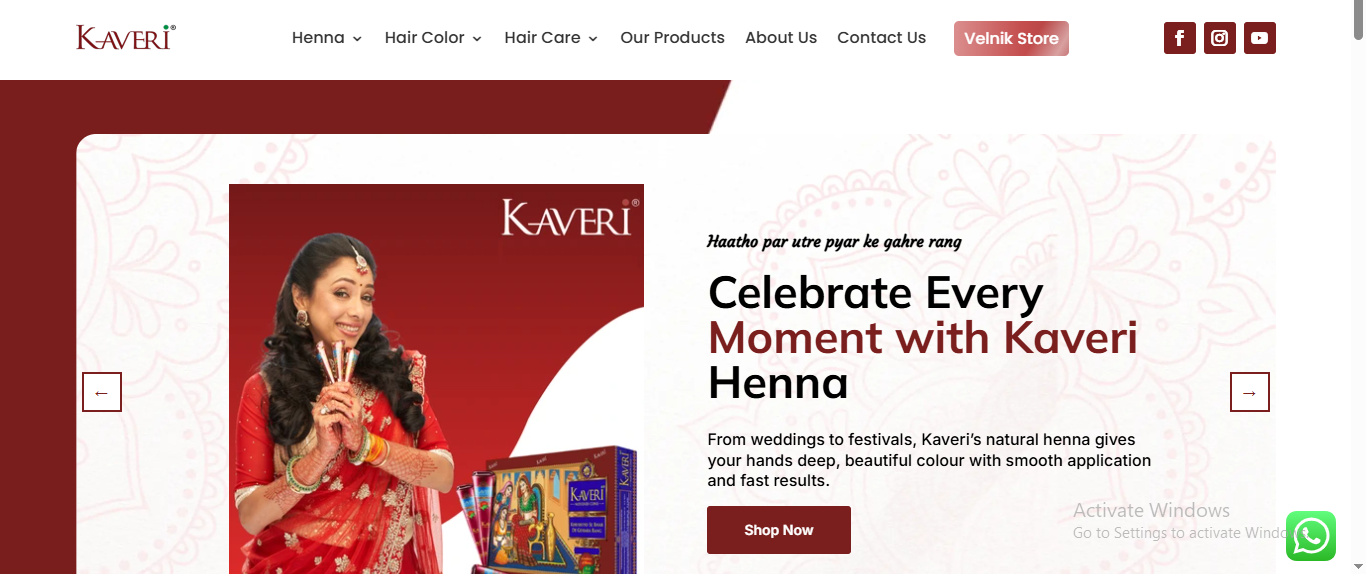Expand the Hair Color dropdown chevron
The width and height of the screenshot is (1366, 574).
477,39
